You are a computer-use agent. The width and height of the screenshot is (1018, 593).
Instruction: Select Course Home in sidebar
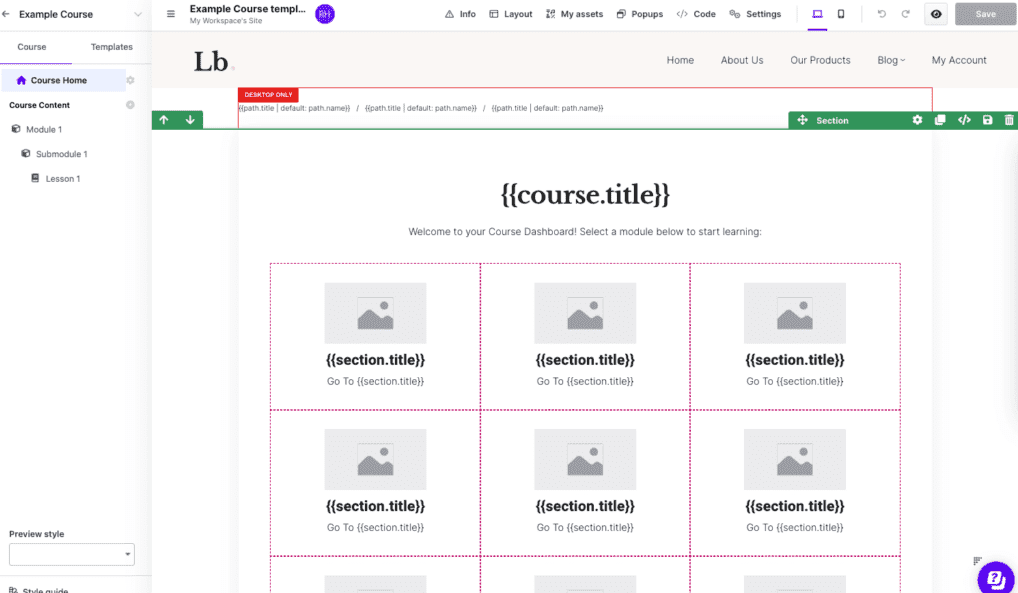pos(63,80)
